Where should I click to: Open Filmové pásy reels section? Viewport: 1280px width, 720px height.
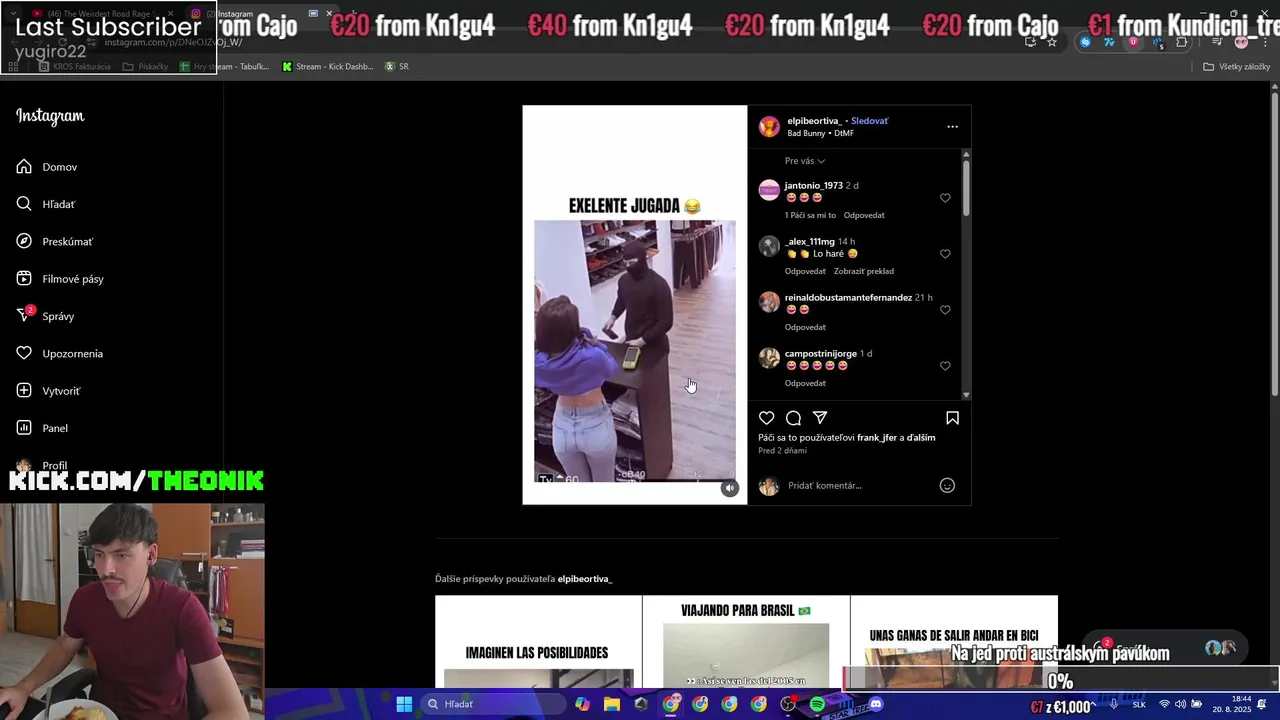pos(60,279)
